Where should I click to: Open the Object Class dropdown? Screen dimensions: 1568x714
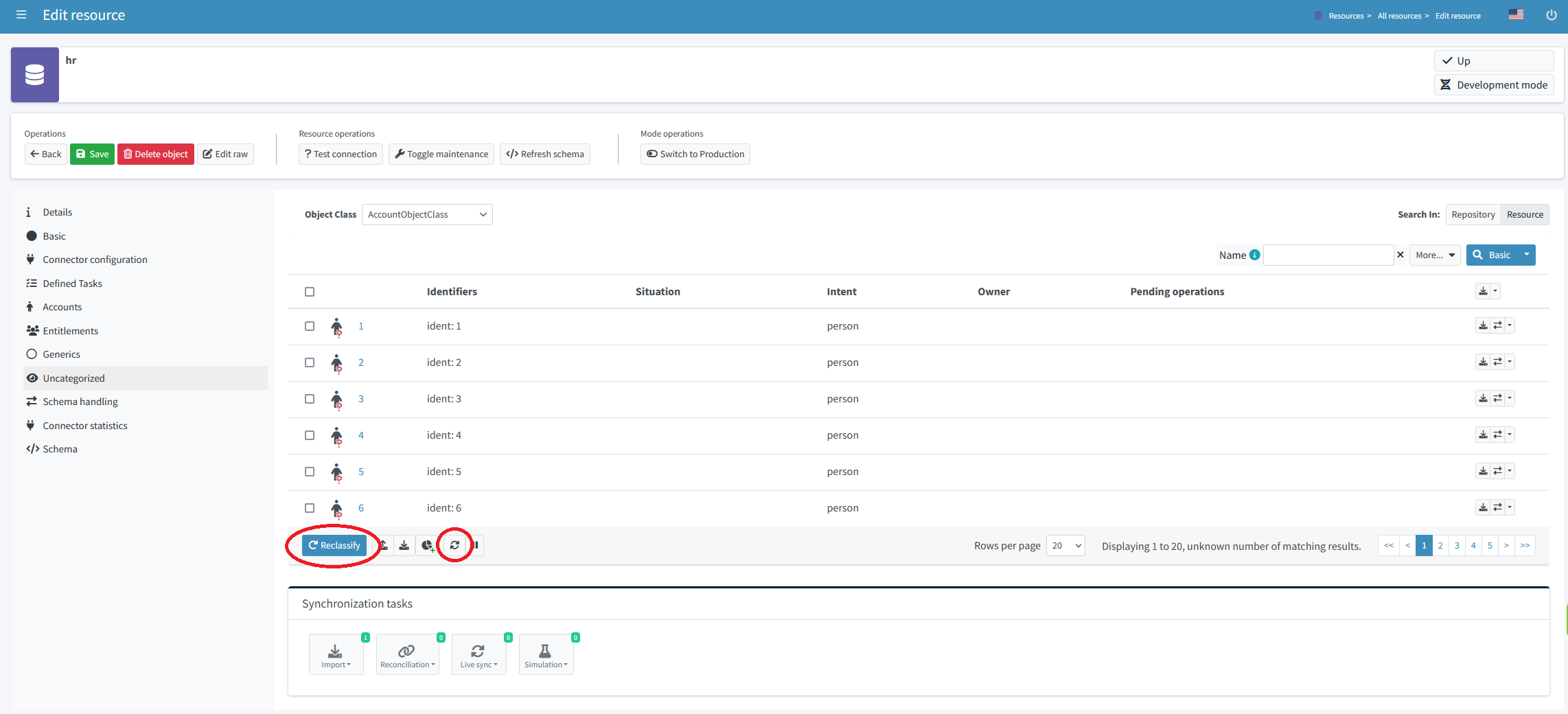(x=426, y=214)
